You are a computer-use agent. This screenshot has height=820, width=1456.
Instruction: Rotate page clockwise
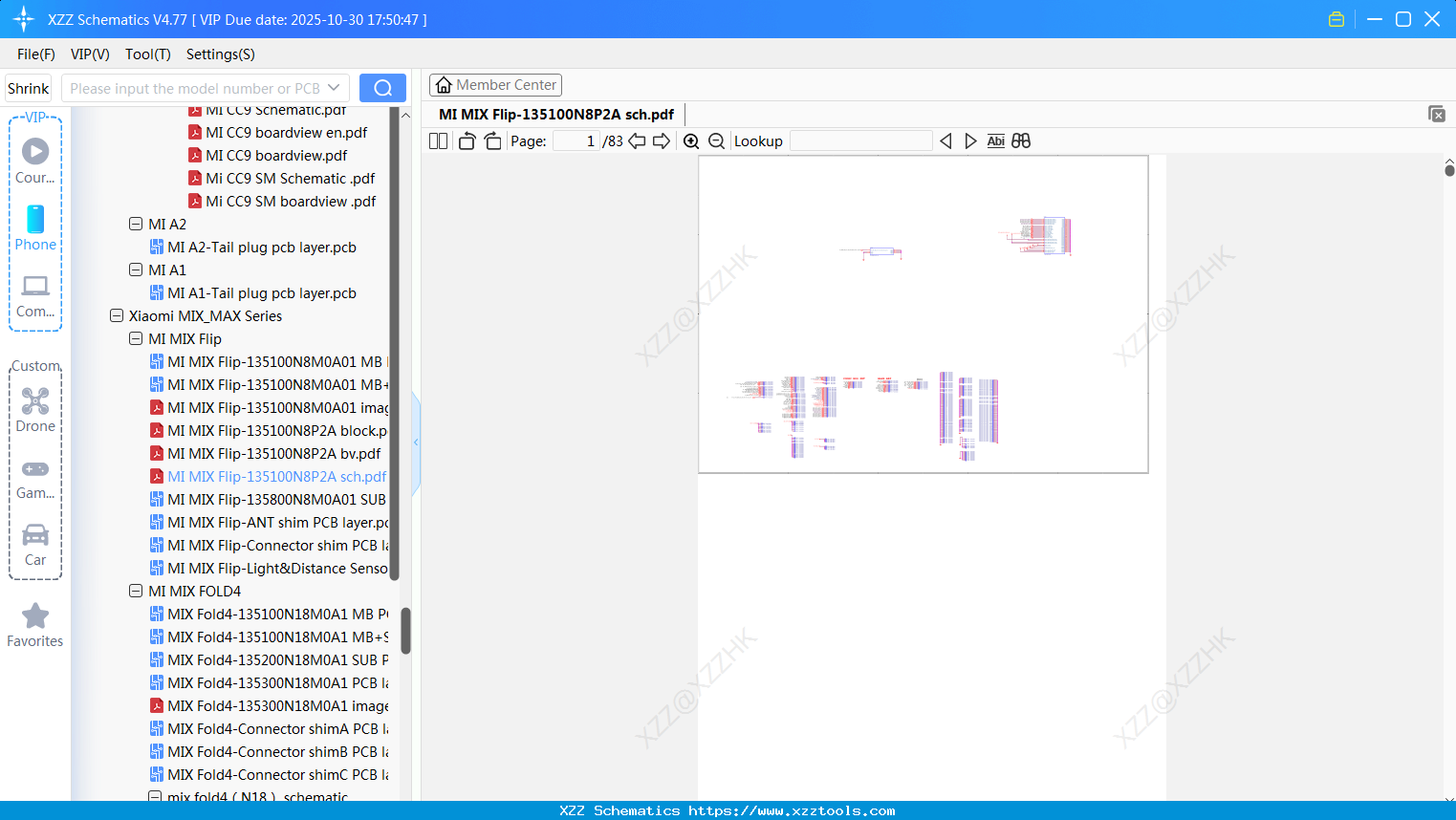(x=493, y=141)
